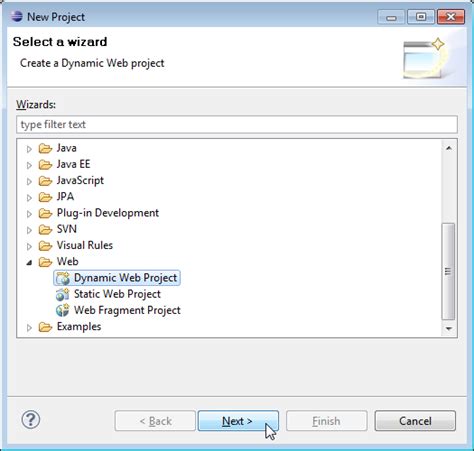Expand the Java category
The height and width of the screenshot is (451, 474).
pos(29,149)
